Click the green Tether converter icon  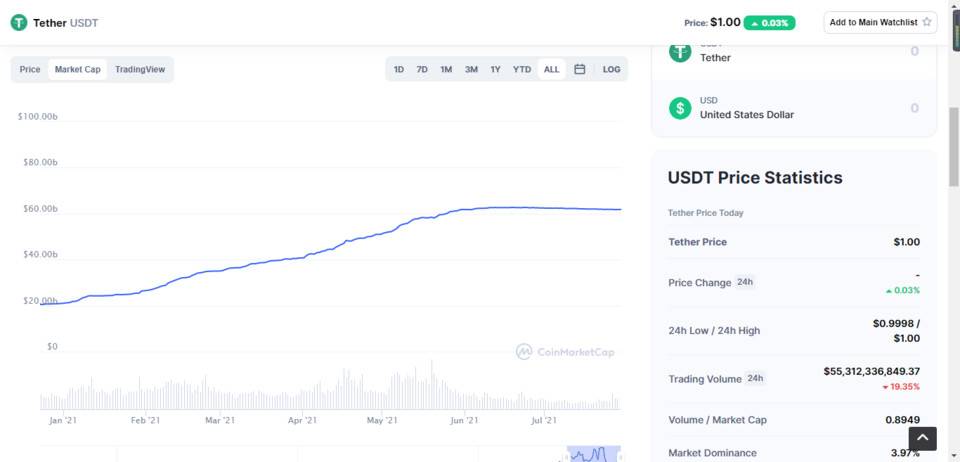point(680,52)
